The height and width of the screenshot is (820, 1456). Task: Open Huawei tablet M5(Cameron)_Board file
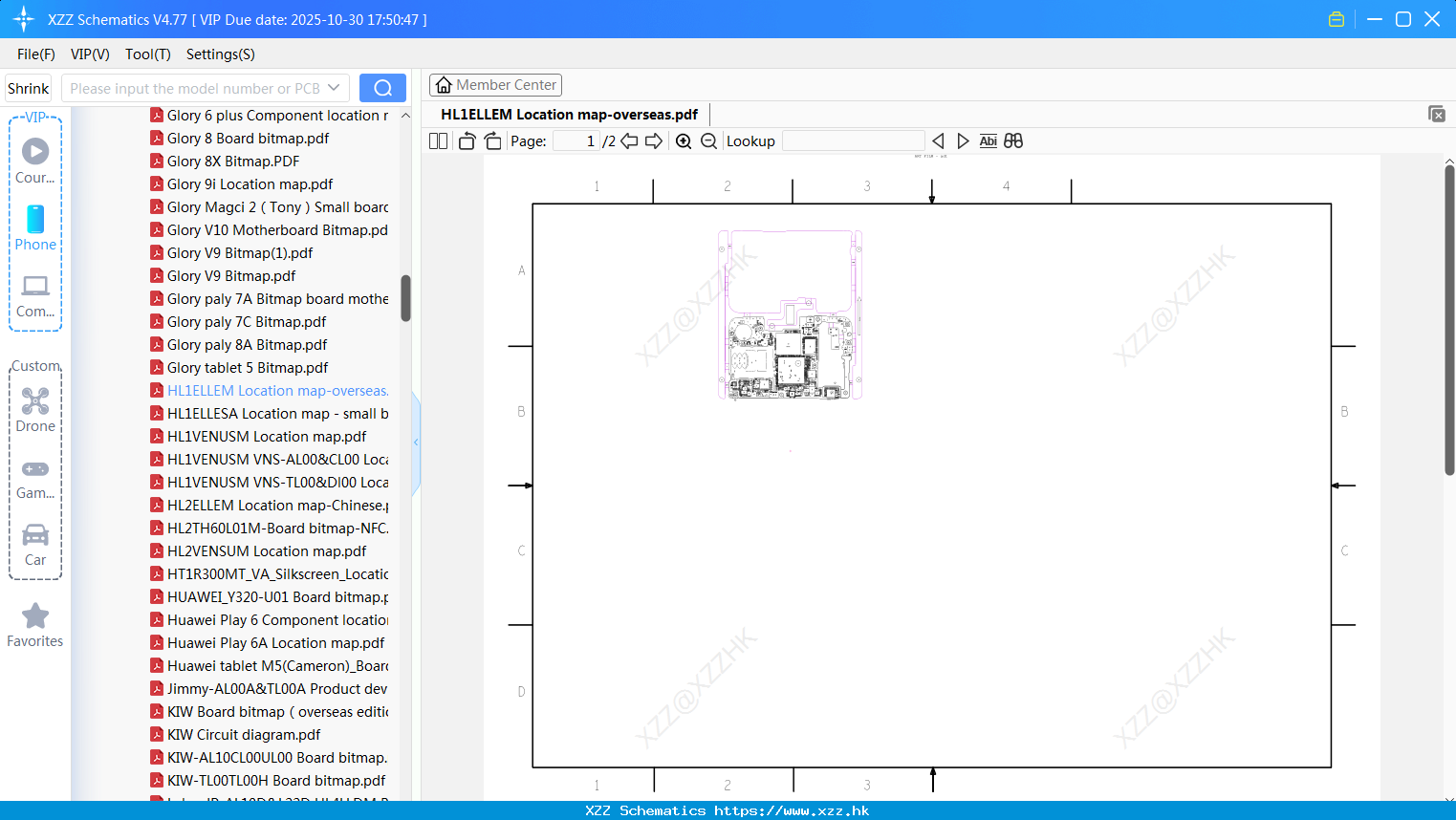click(x=269, y=666)
